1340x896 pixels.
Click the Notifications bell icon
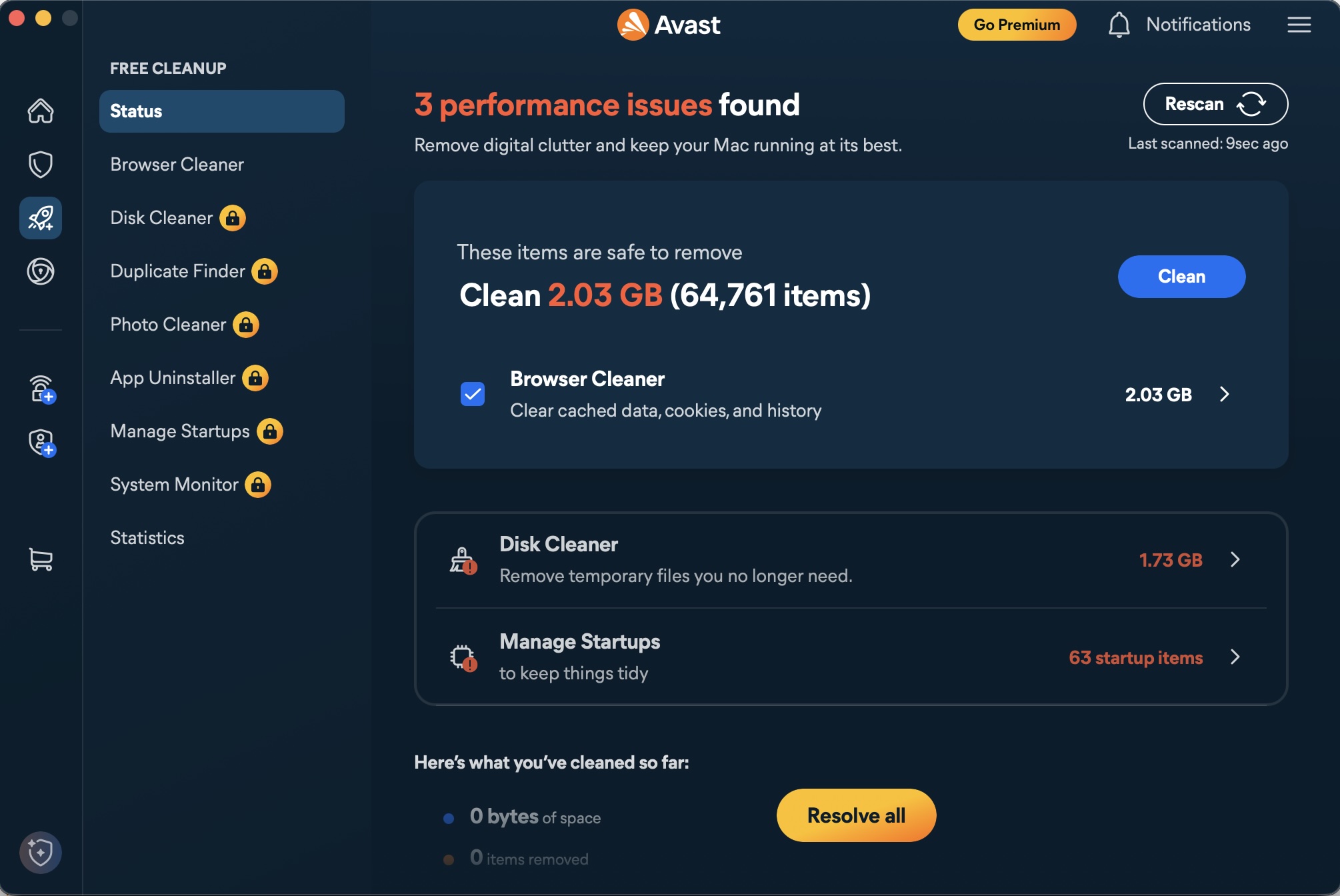coord(1119,25)
